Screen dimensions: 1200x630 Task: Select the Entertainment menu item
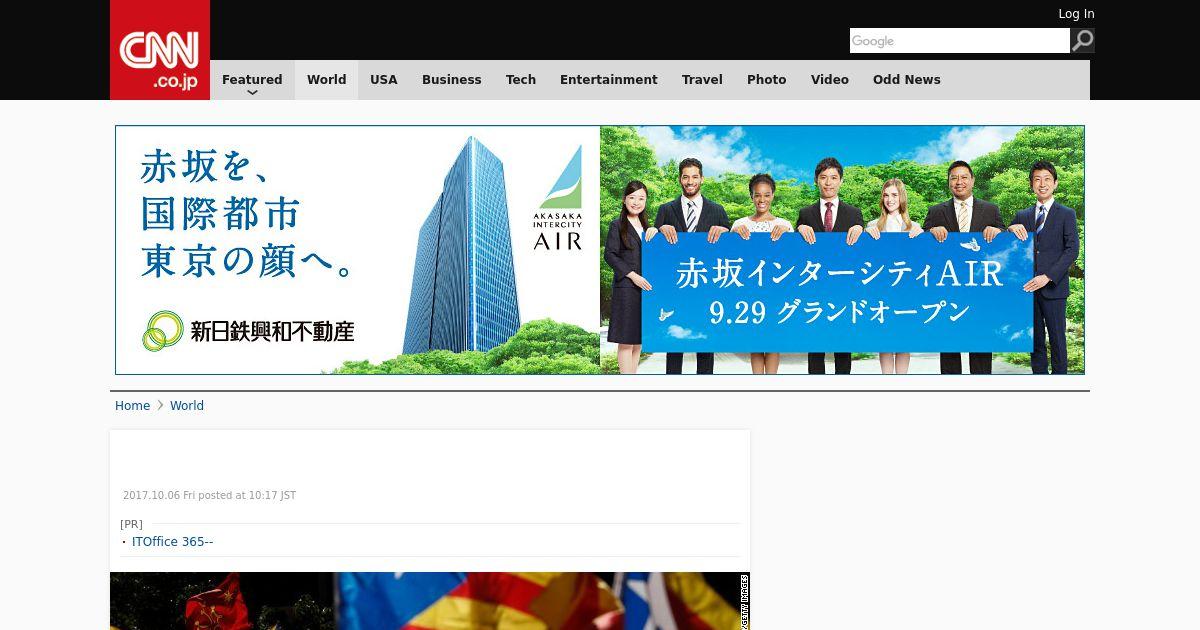(609, 80)
